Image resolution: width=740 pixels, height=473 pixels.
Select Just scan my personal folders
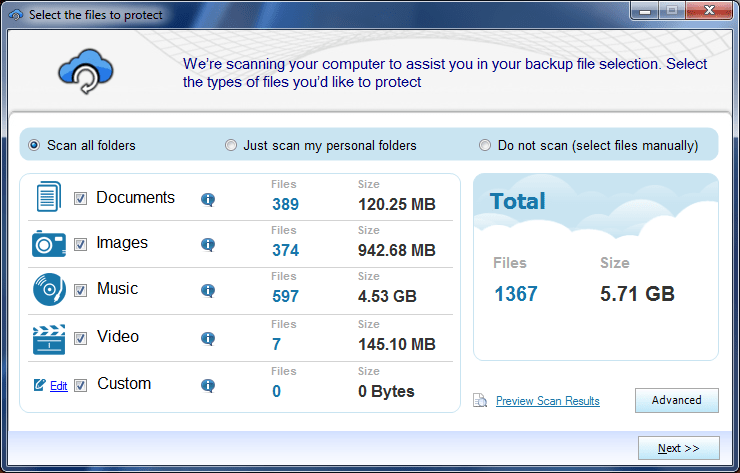point(232,145)
